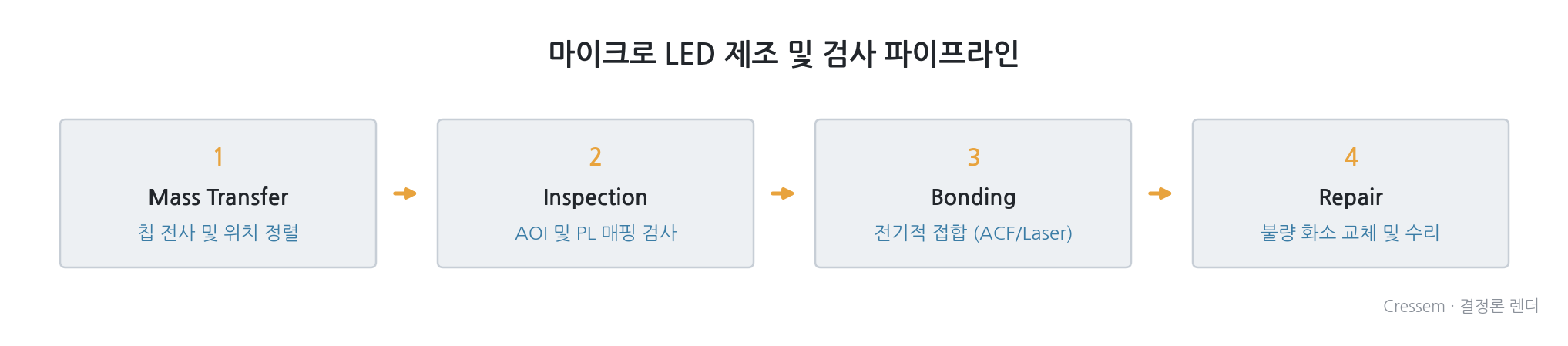
Task: Select the orange step number 1
Action: tap(218, 157)
